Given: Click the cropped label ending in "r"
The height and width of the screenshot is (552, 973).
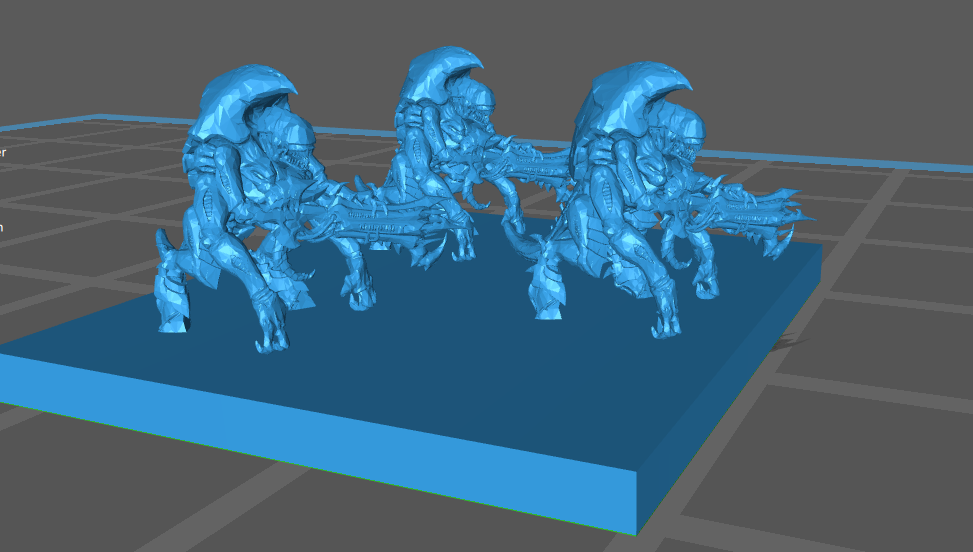Looking at the screenshot, I should [3, 152].
